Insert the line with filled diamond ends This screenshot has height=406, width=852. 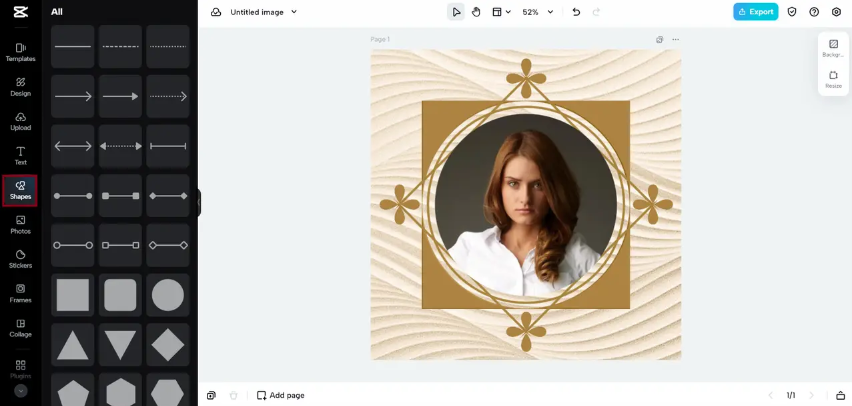coord(168,196)
